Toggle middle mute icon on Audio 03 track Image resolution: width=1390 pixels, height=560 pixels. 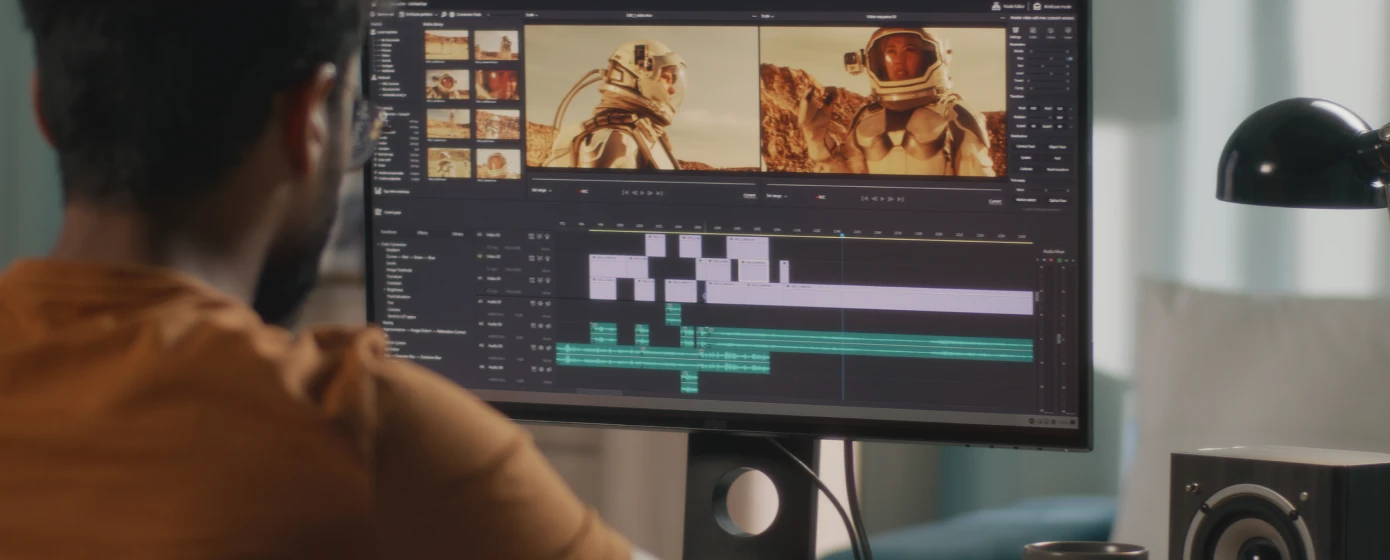pos(541,347)
